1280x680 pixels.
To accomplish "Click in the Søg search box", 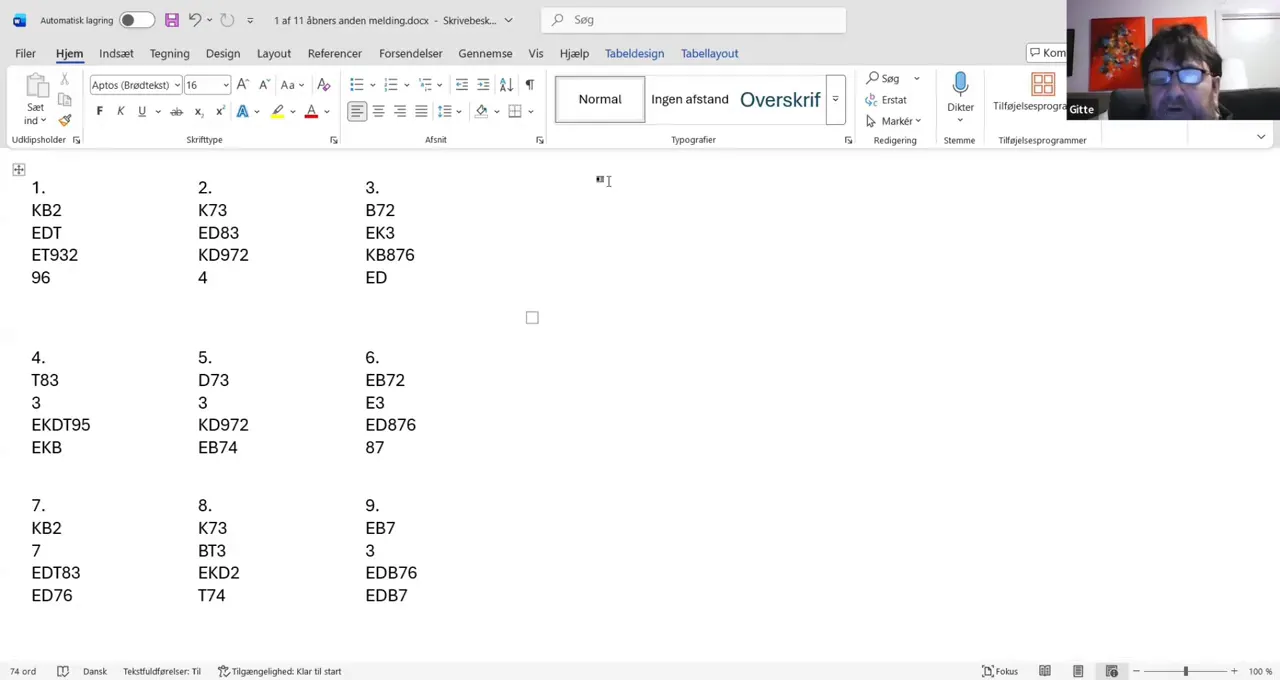I will point(700,20).
